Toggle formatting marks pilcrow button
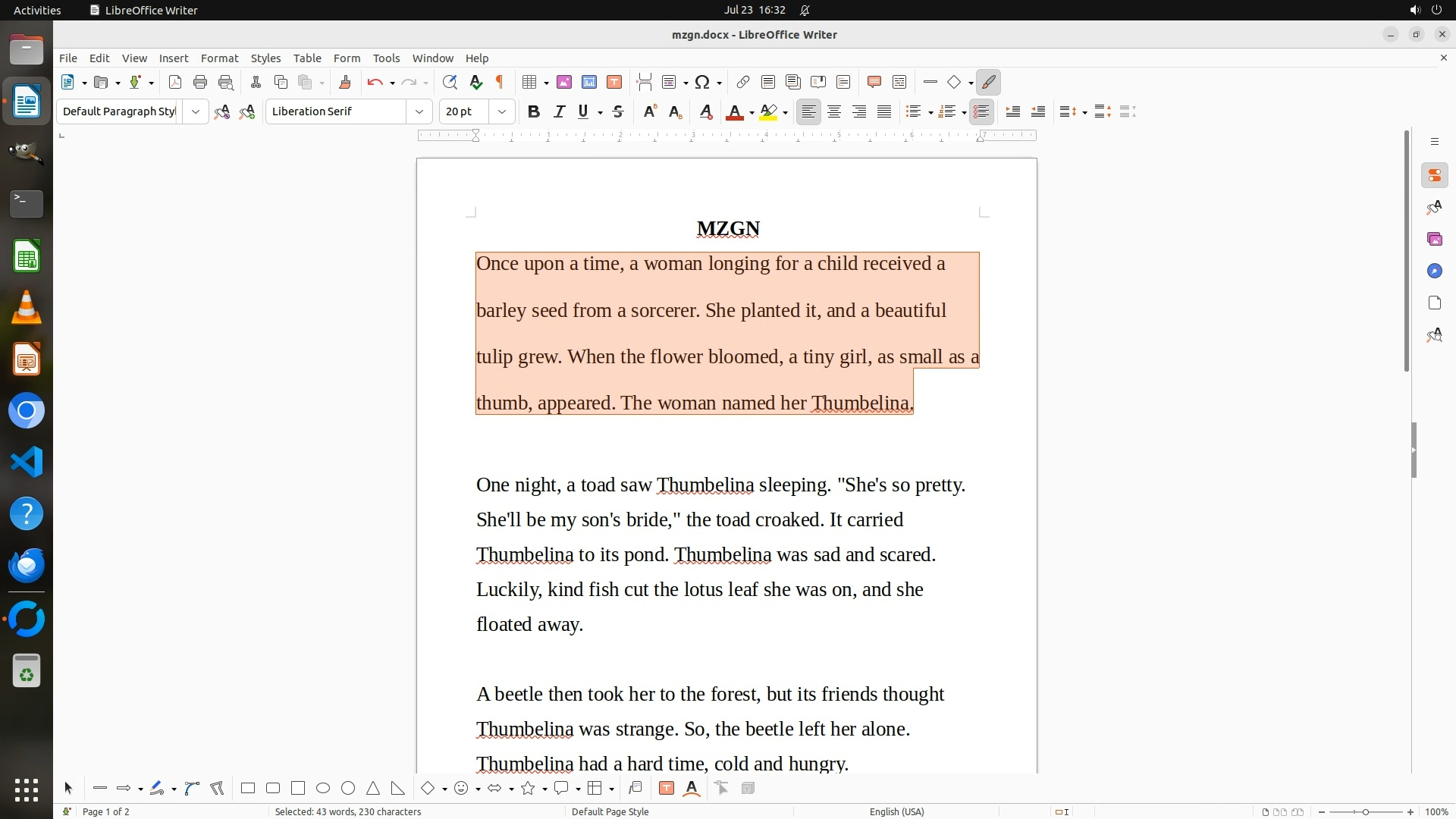Image resolution: width=1456 pixels, height=819 pixels. pyautogui.click(x=500, y=83)
